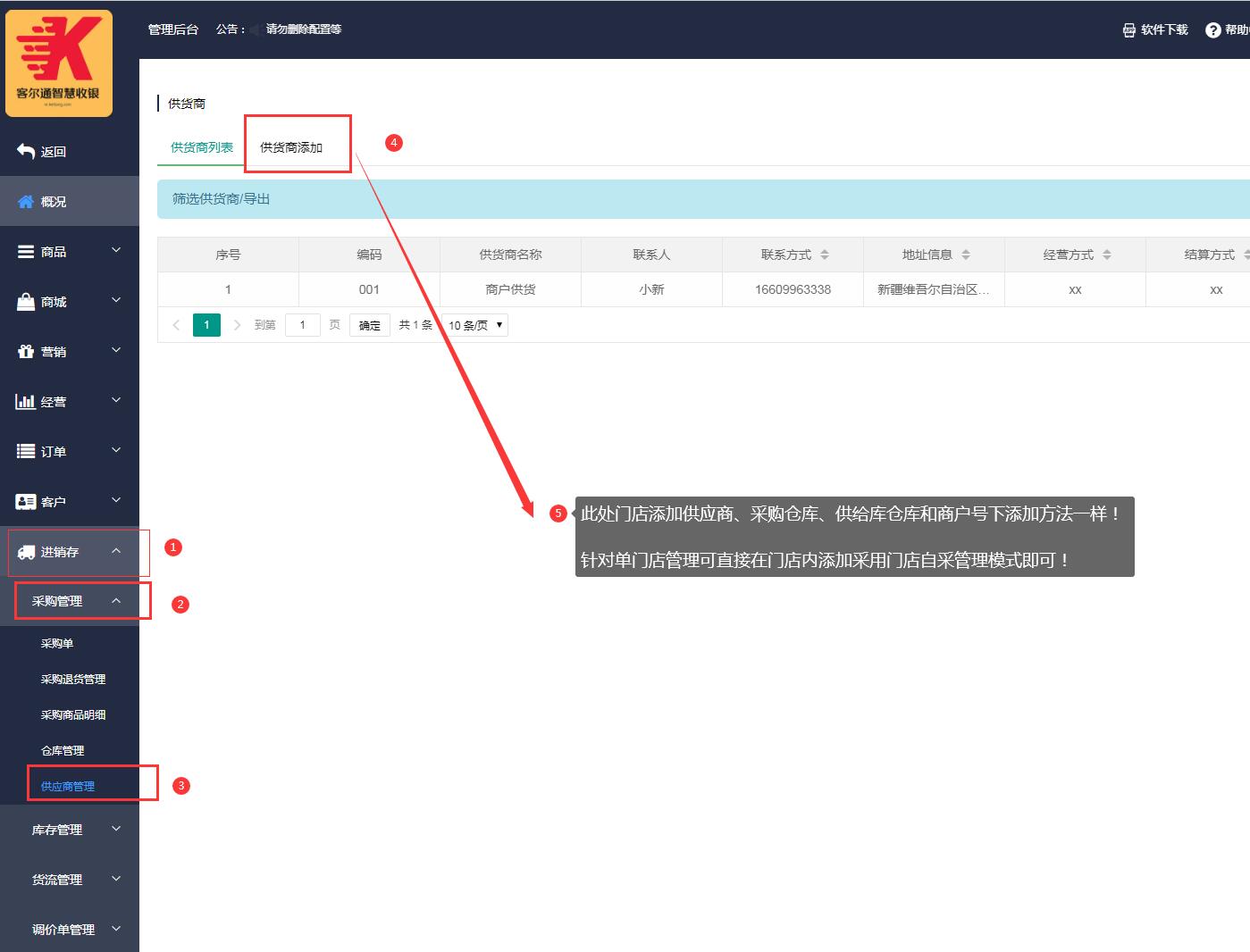
Task: Expand the 商品 menu chevron
Action: pyautogui.click(x=116, y=251)
